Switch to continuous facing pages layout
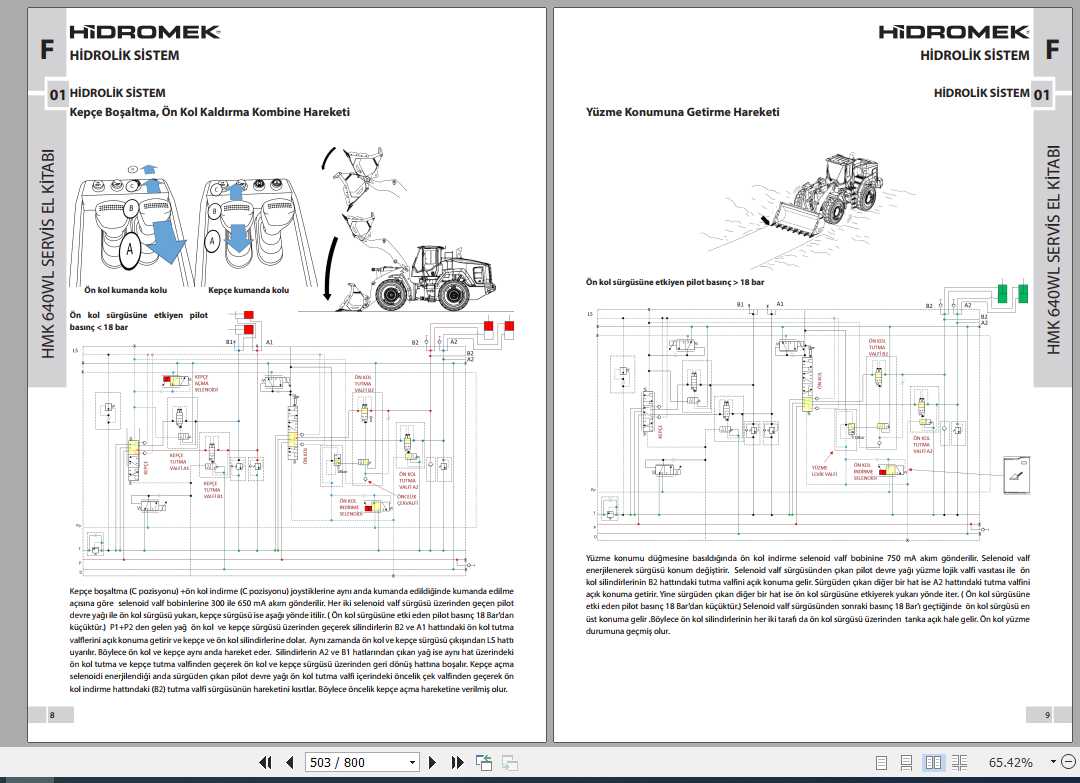Image resolution: width=1080 pixels, height=783 pixels. [x=958, y=761]
